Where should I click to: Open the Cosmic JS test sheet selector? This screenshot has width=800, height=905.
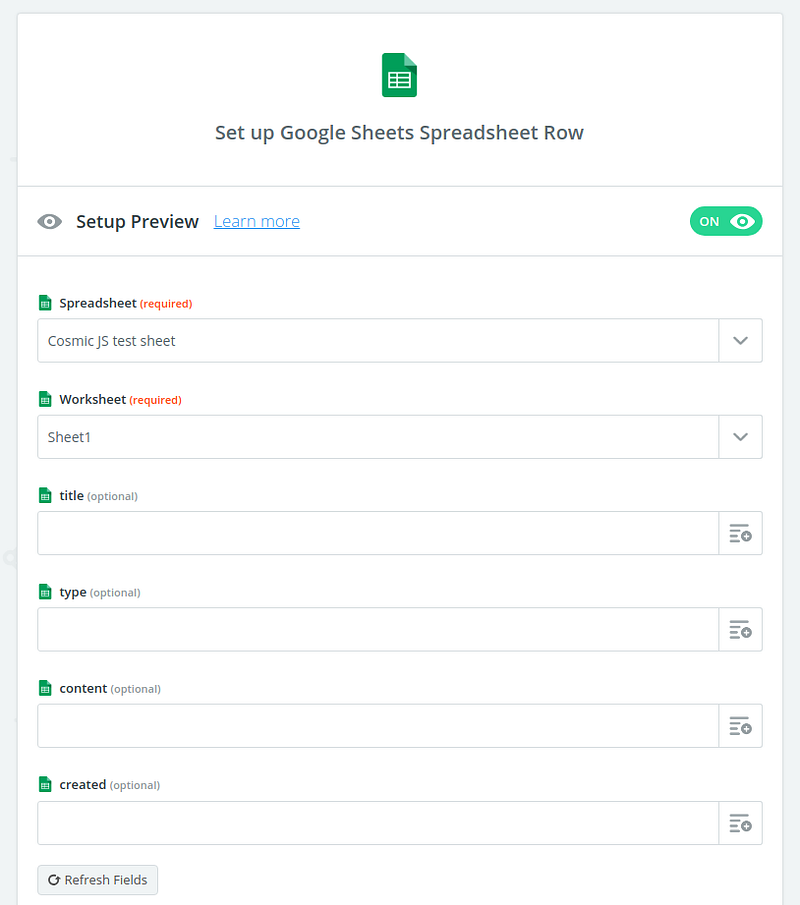pos(378,341)
